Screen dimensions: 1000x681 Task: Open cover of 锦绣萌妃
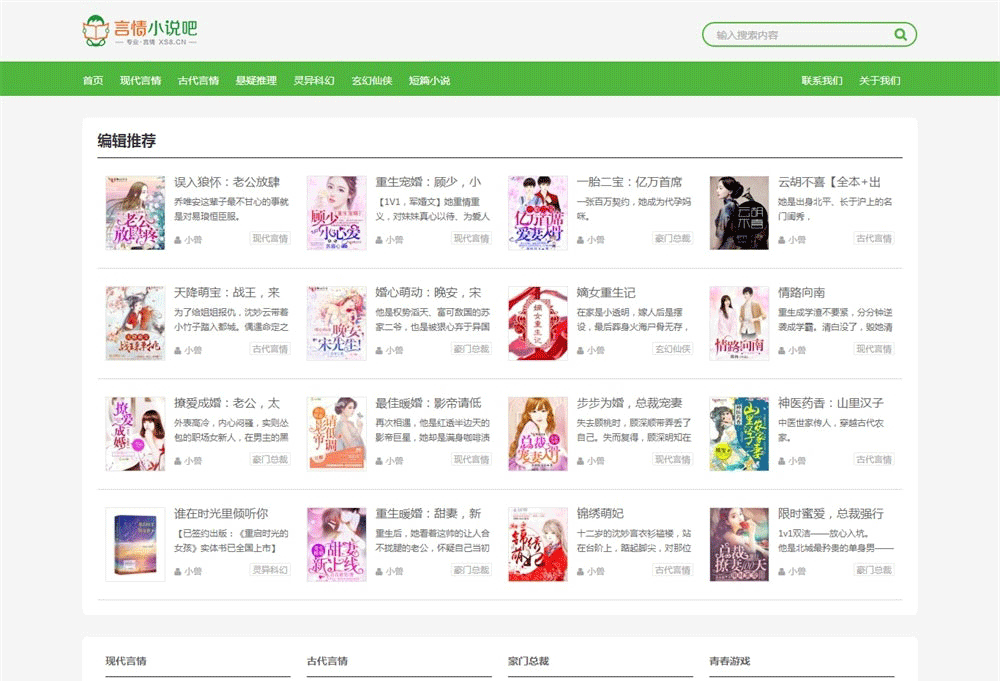[538, 544]
